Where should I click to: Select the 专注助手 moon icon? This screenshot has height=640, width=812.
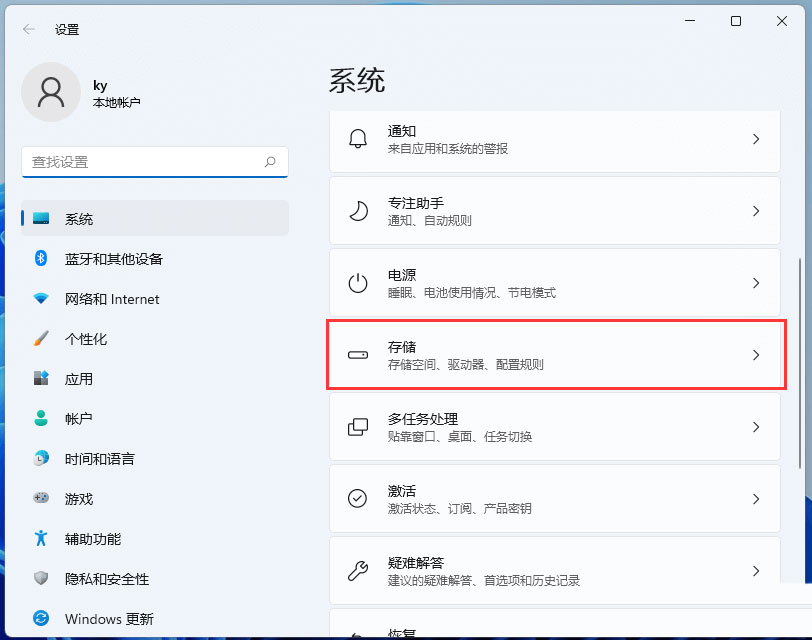[358, 212]
